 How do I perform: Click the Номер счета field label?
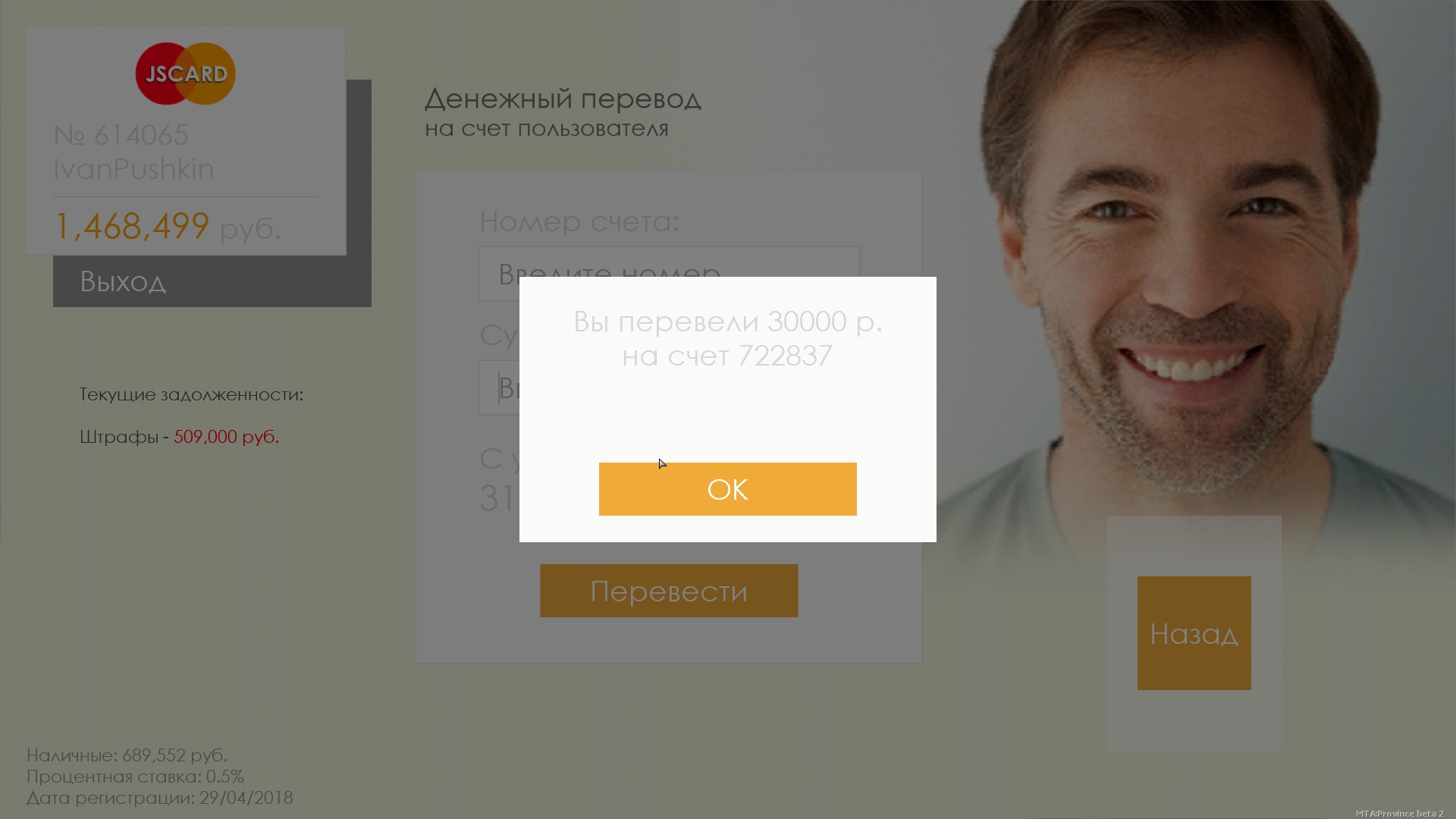(x=579, y=221)
